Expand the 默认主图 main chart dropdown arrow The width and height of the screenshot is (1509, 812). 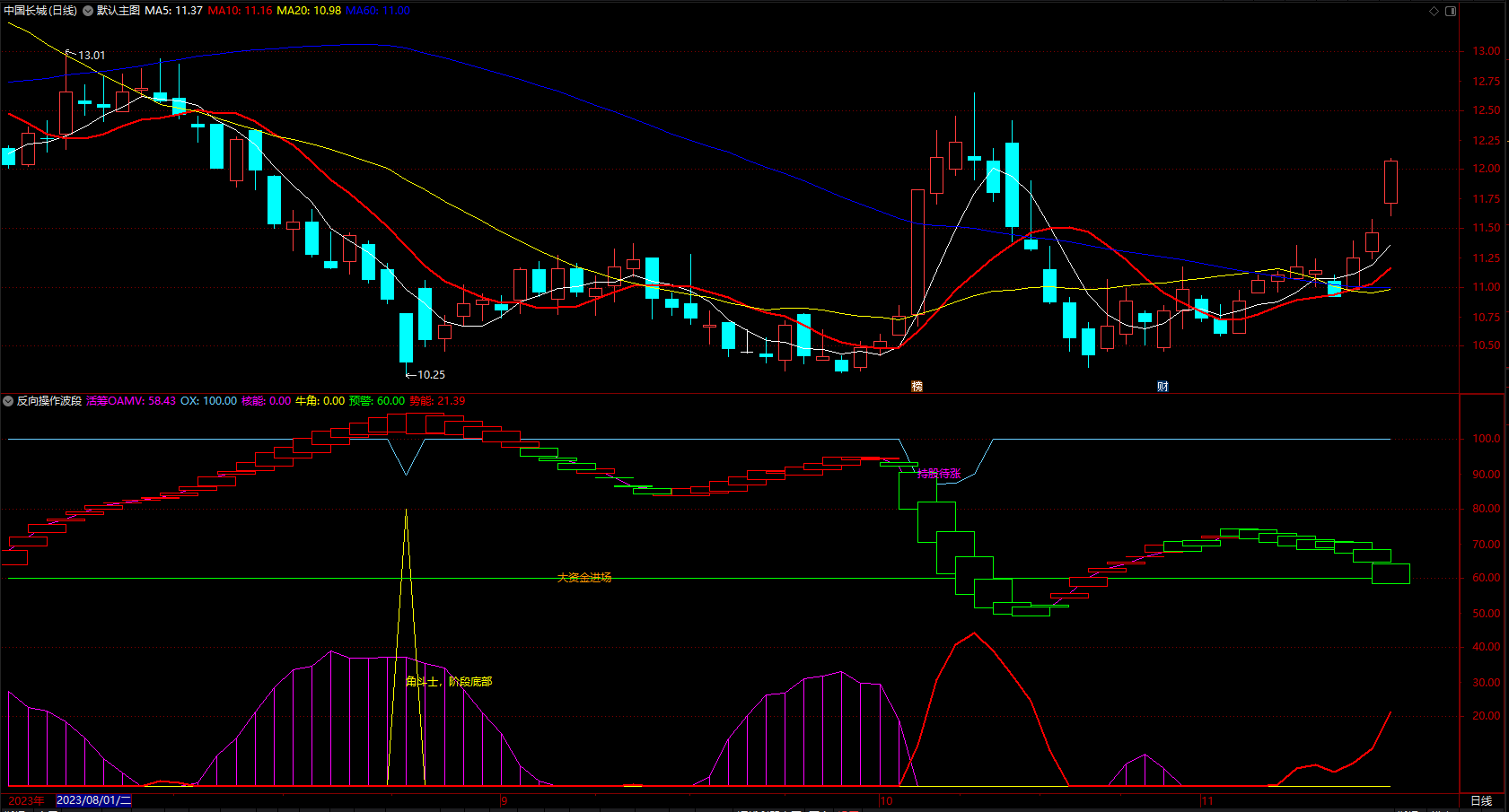88,11
